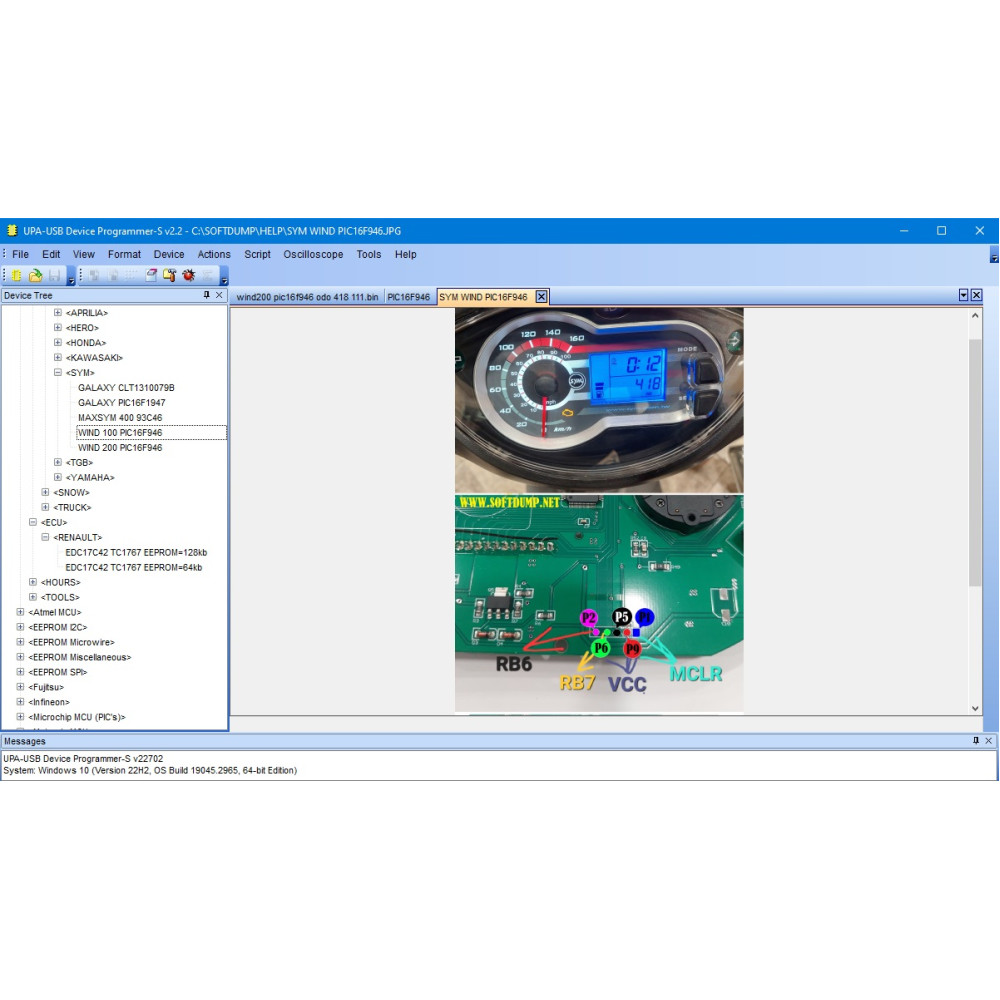Expand the <TRUCK> node
Screen dimensions: 1000x1000
click(45, 508)
